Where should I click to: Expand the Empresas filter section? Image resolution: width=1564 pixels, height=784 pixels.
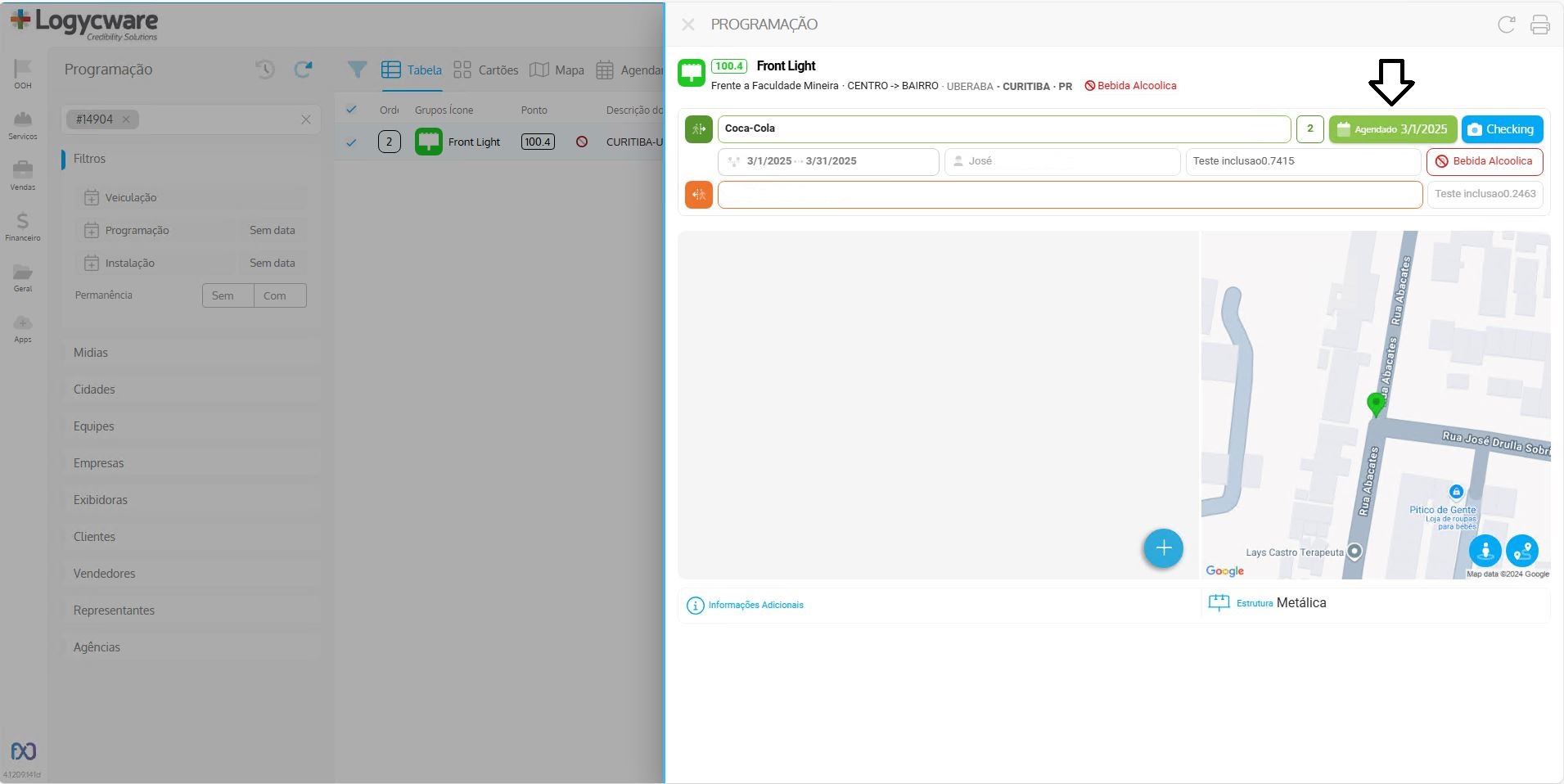pos(190,463)
